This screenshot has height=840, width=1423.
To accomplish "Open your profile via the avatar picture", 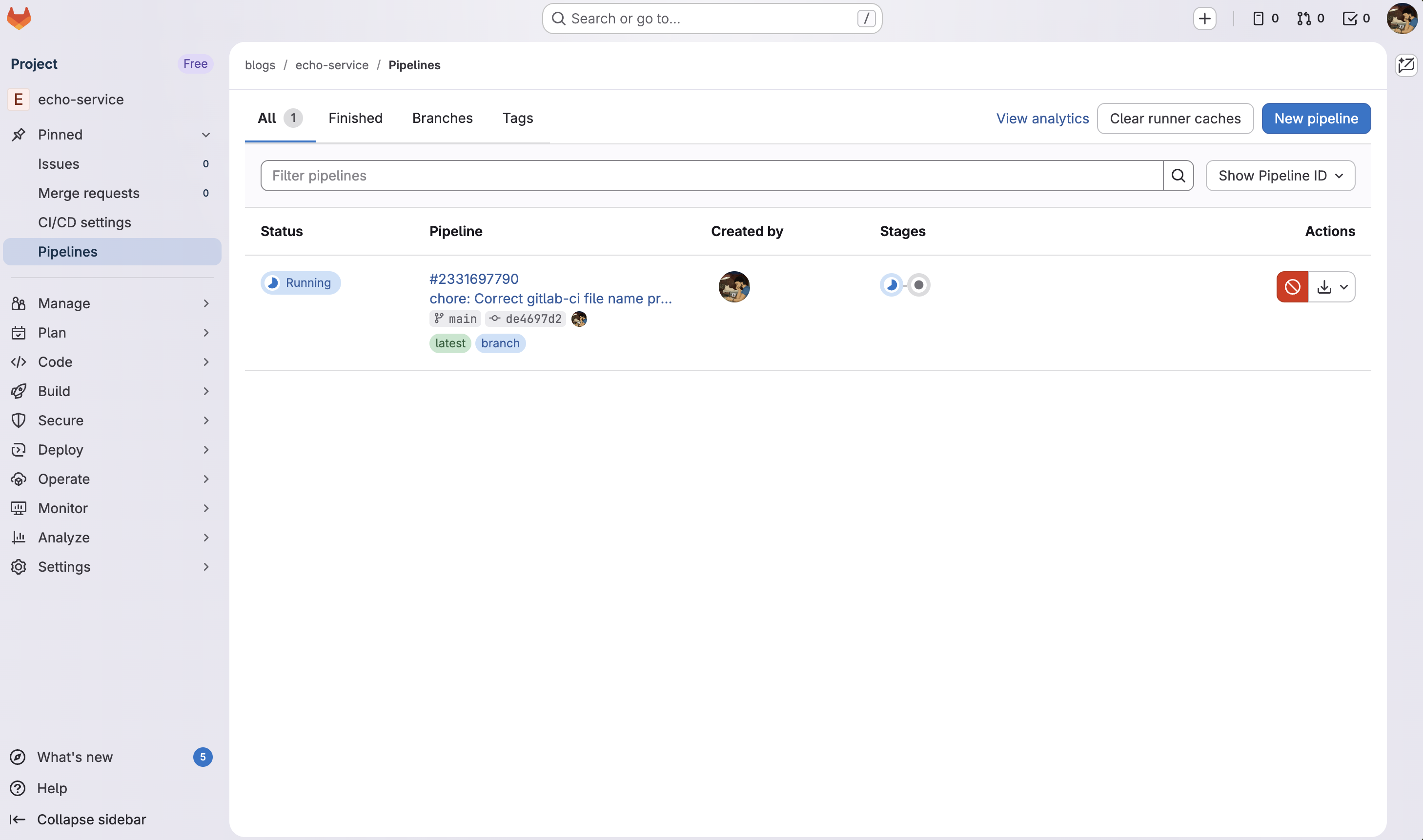I will tap(1402, 18).
